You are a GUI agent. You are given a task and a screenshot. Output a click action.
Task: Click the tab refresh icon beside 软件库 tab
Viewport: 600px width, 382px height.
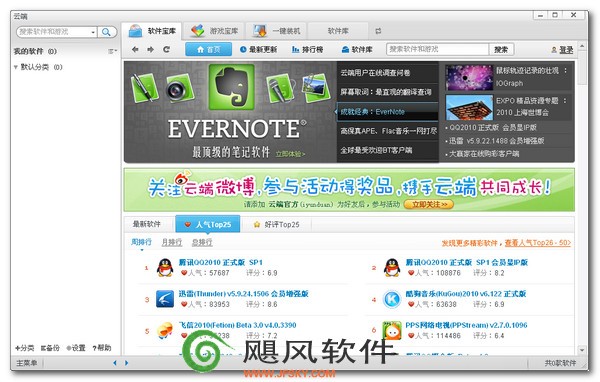tap(378, 31)
